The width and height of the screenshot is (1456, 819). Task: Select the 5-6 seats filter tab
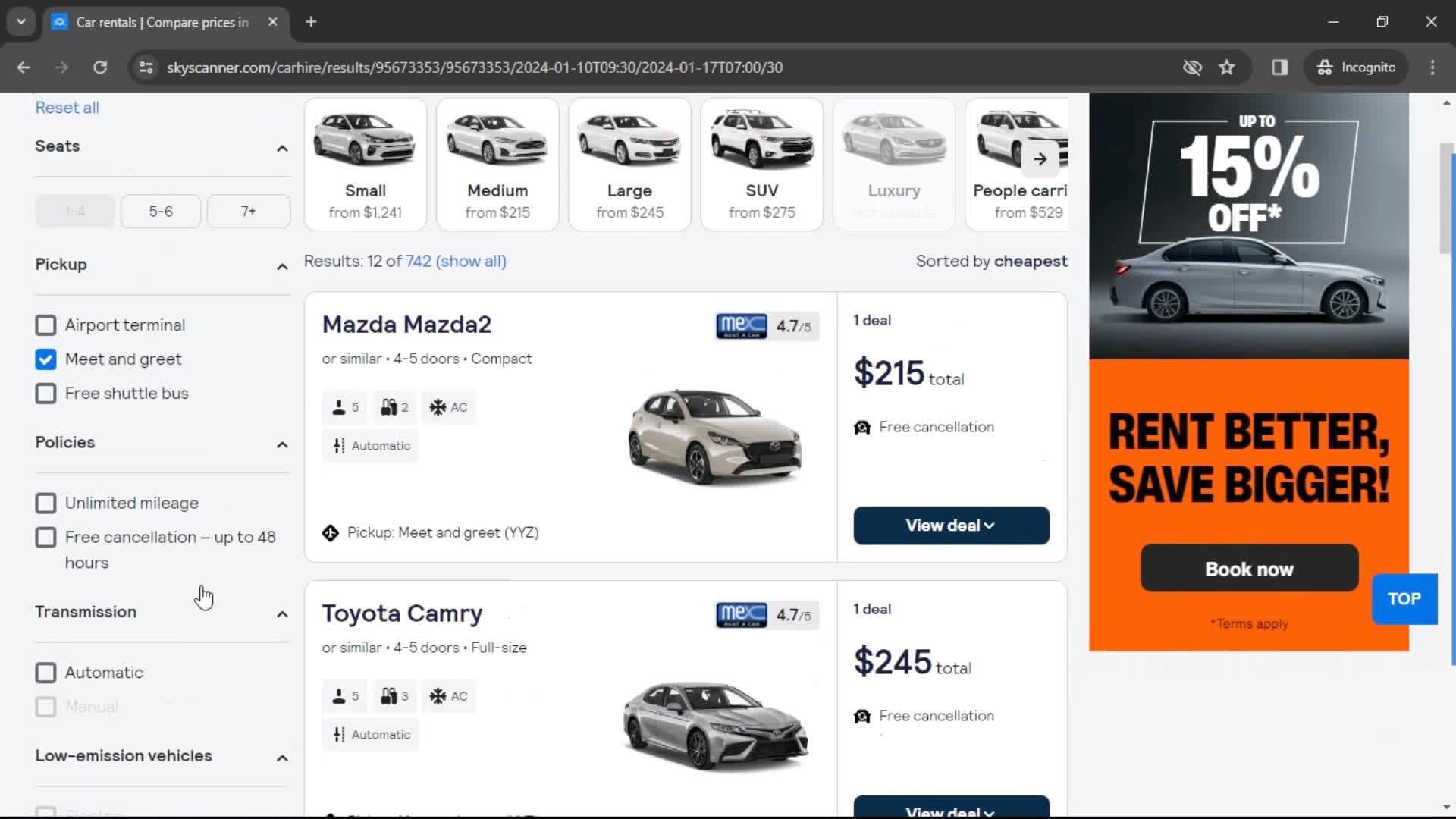click(x=161, y=211)
